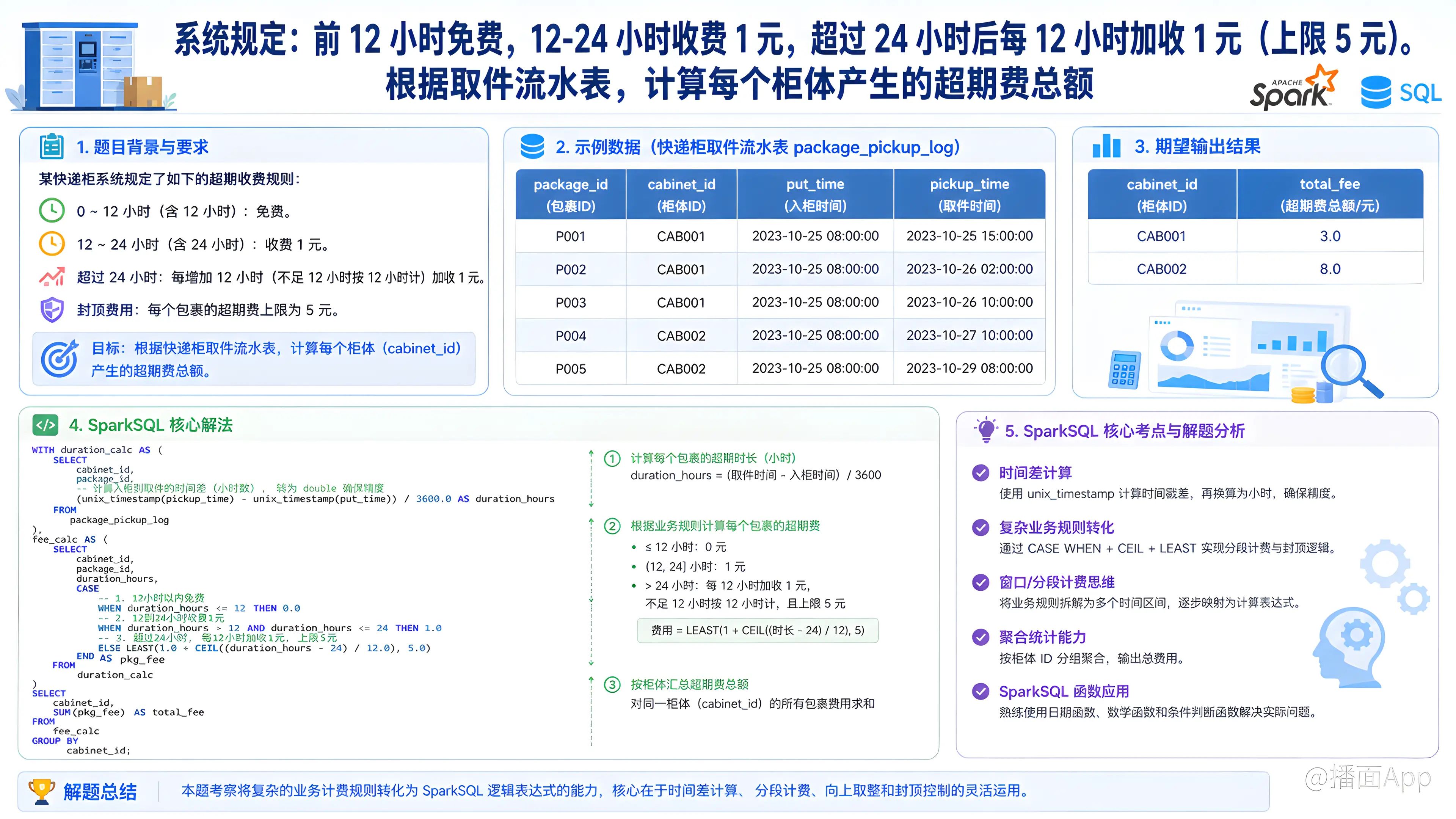Click CAB002 in the expected output table

pyautogui.click(x=1161, y=269)
